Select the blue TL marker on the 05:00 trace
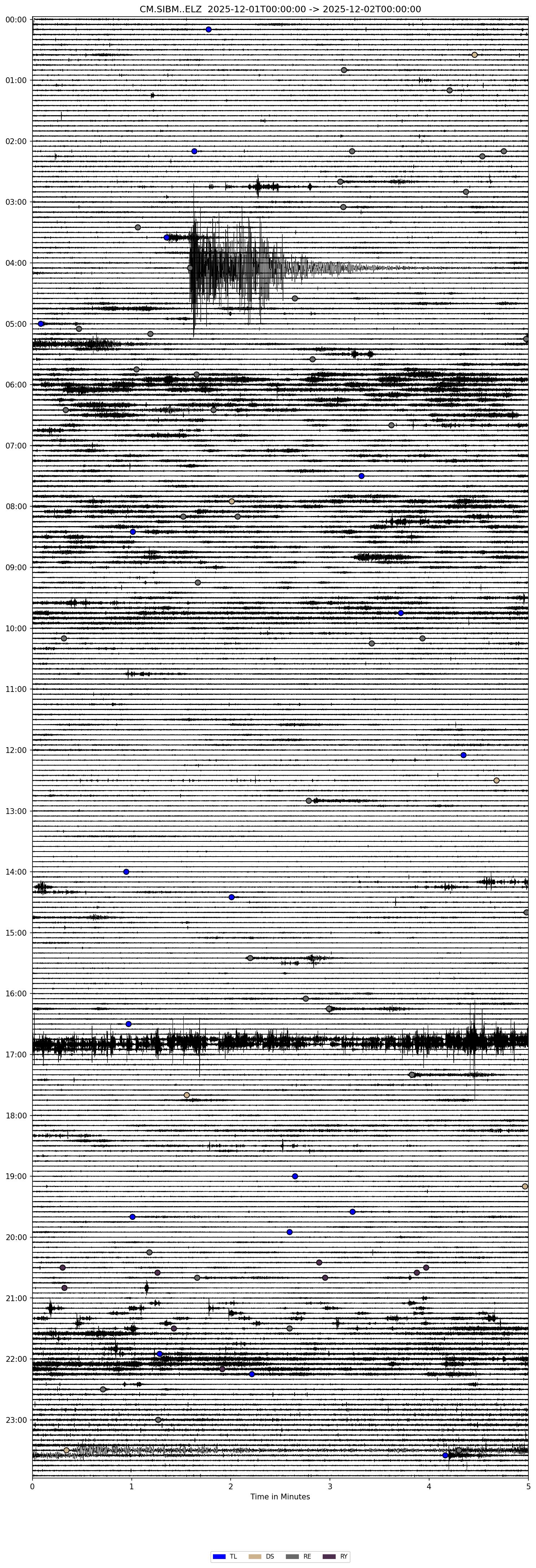 pos(42,324)
